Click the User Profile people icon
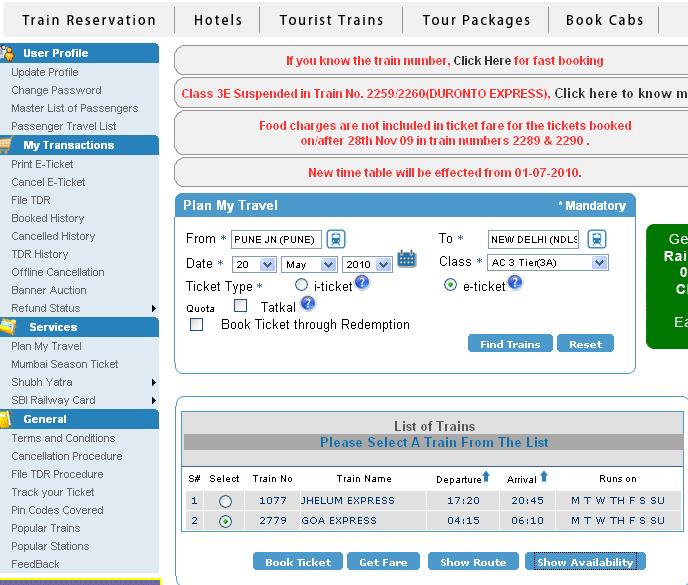The height and width of the screenshot is (585, 688). pos(7,53)
